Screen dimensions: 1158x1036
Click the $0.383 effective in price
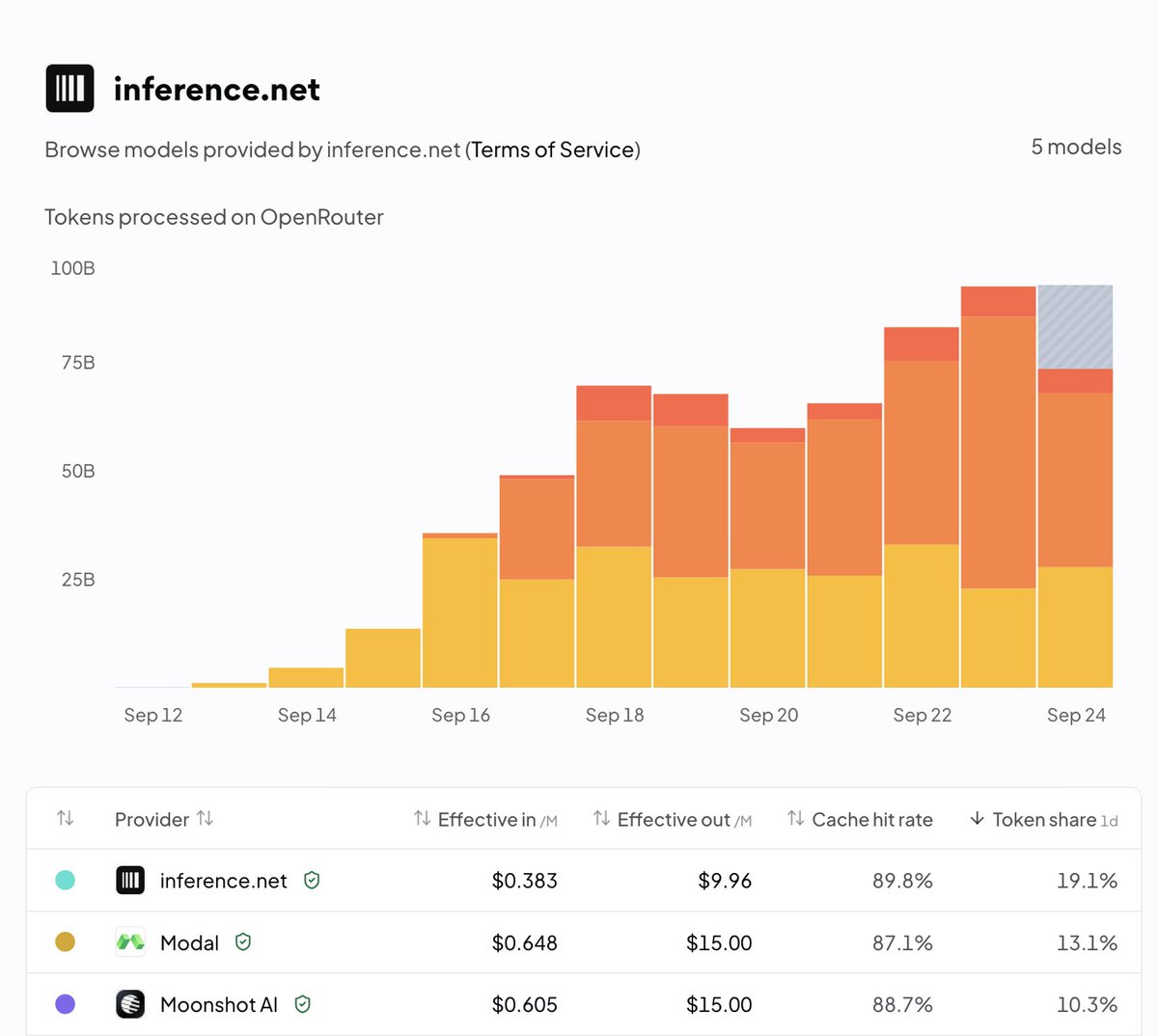[525, 881]
